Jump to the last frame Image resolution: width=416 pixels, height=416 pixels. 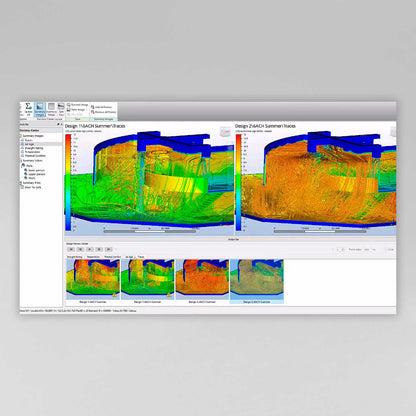point(108,249)
